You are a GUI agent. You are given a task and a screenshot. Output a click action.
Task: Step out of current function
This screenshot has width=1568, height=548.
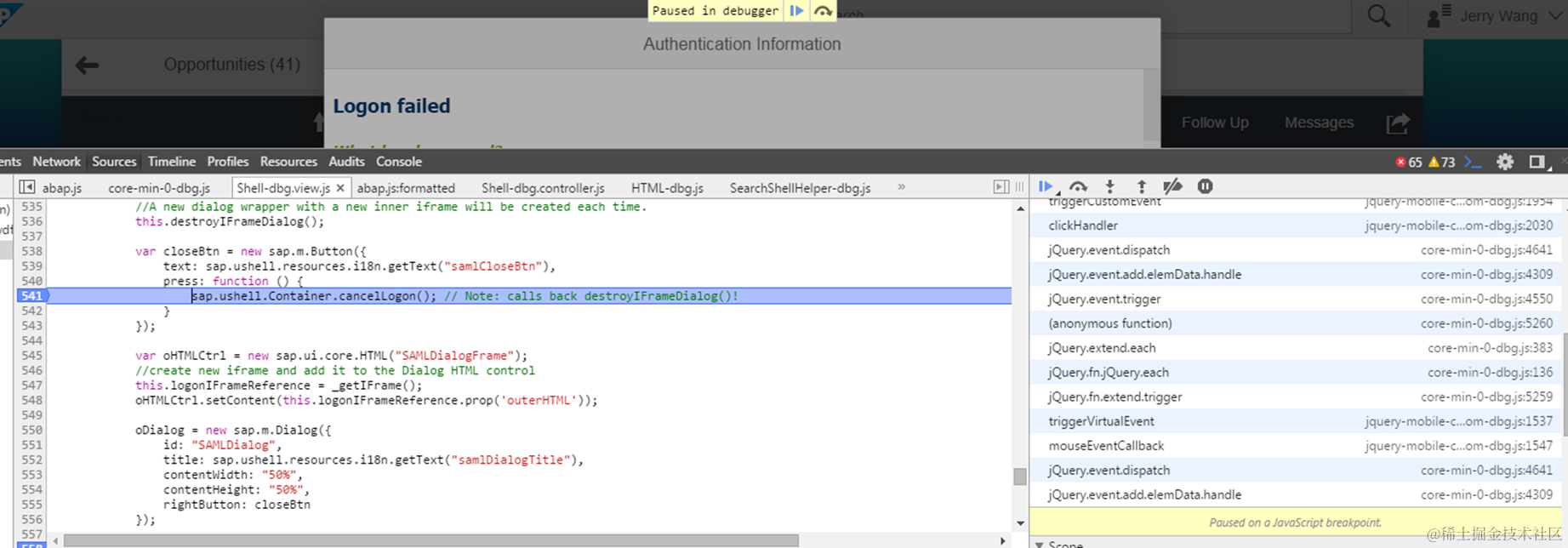[1142, 186]
